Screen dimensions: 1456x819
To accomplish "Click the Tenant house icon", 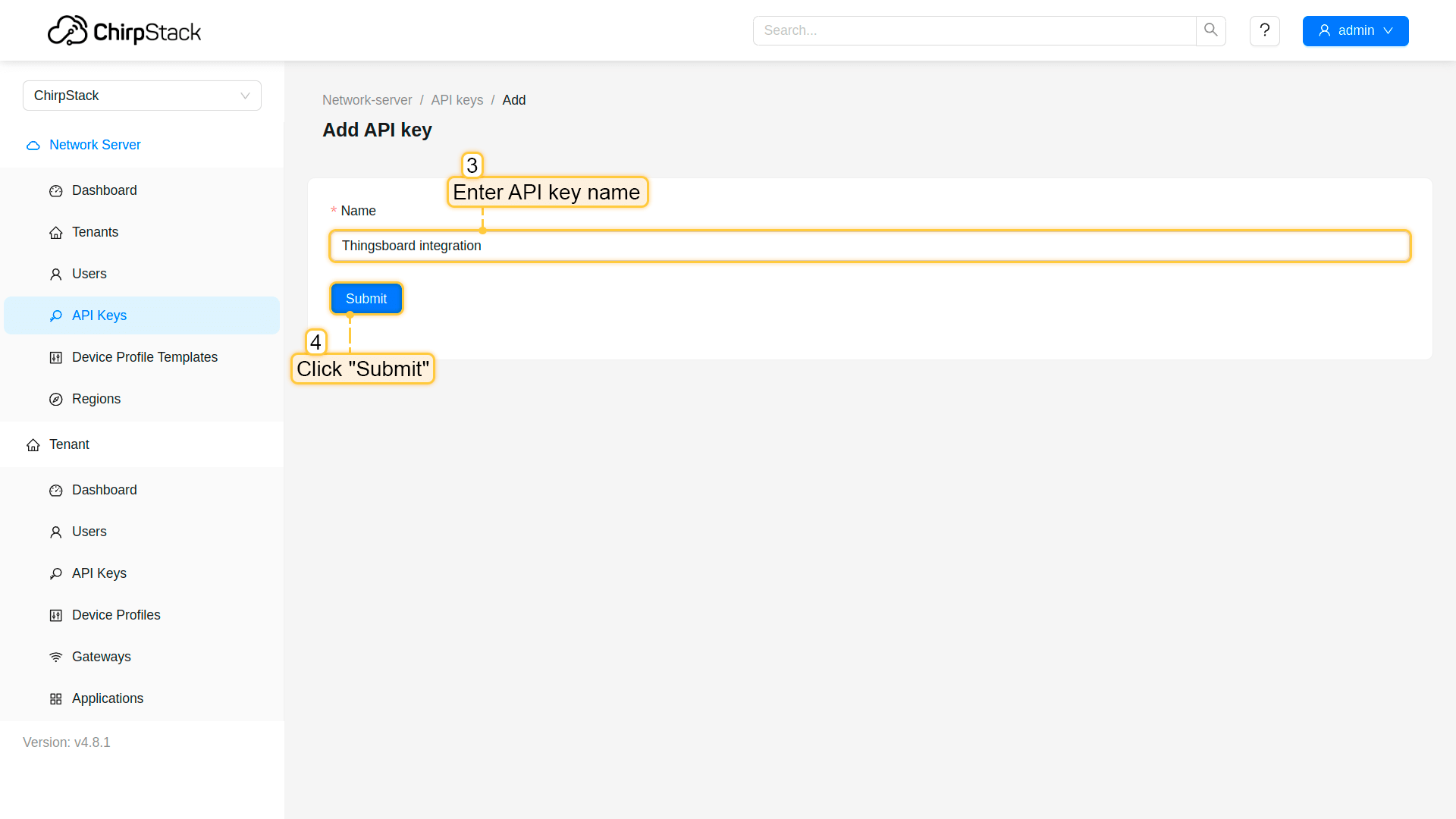I will point(33,445).
